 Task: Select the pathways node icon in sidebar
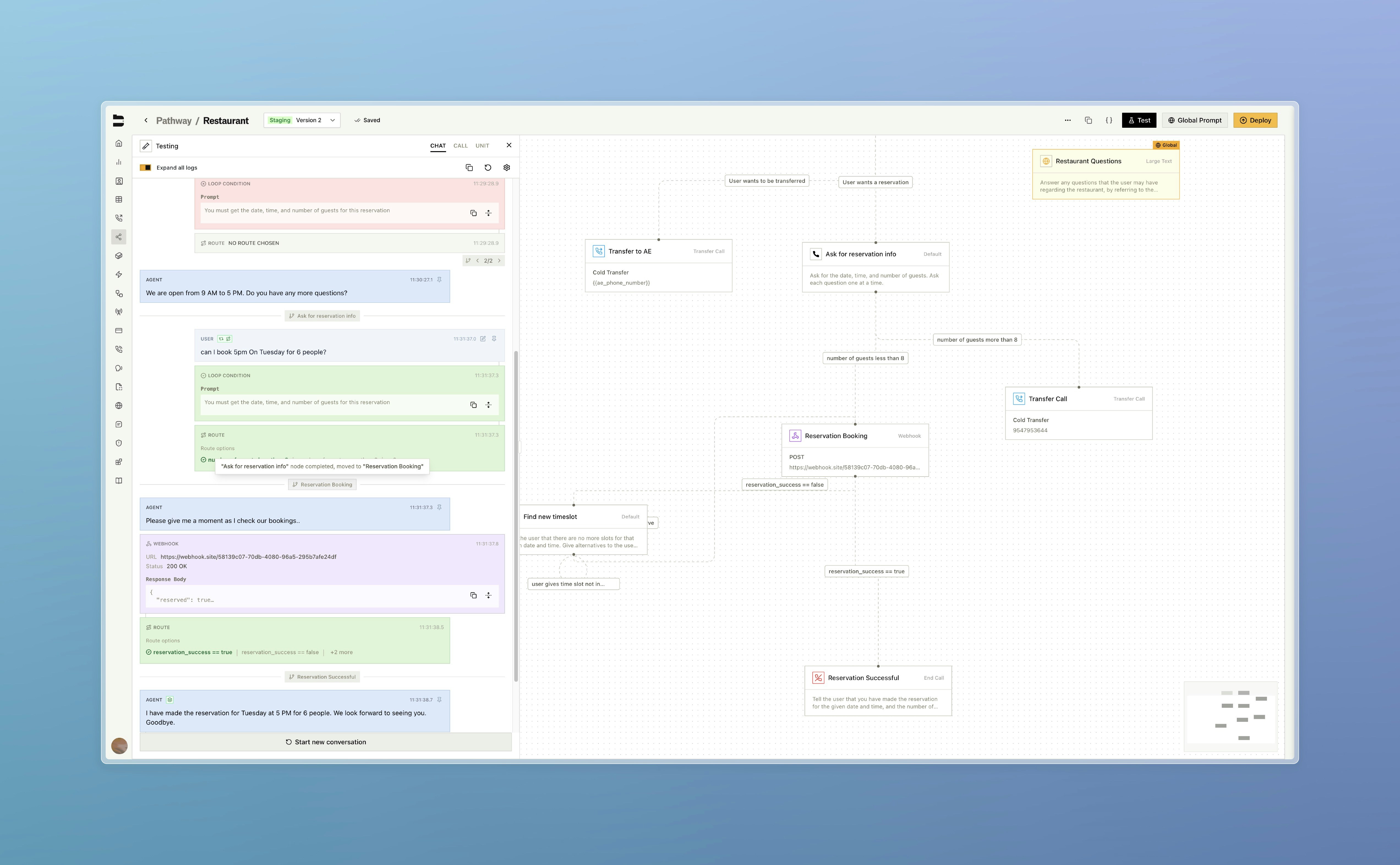click(119, 236)
